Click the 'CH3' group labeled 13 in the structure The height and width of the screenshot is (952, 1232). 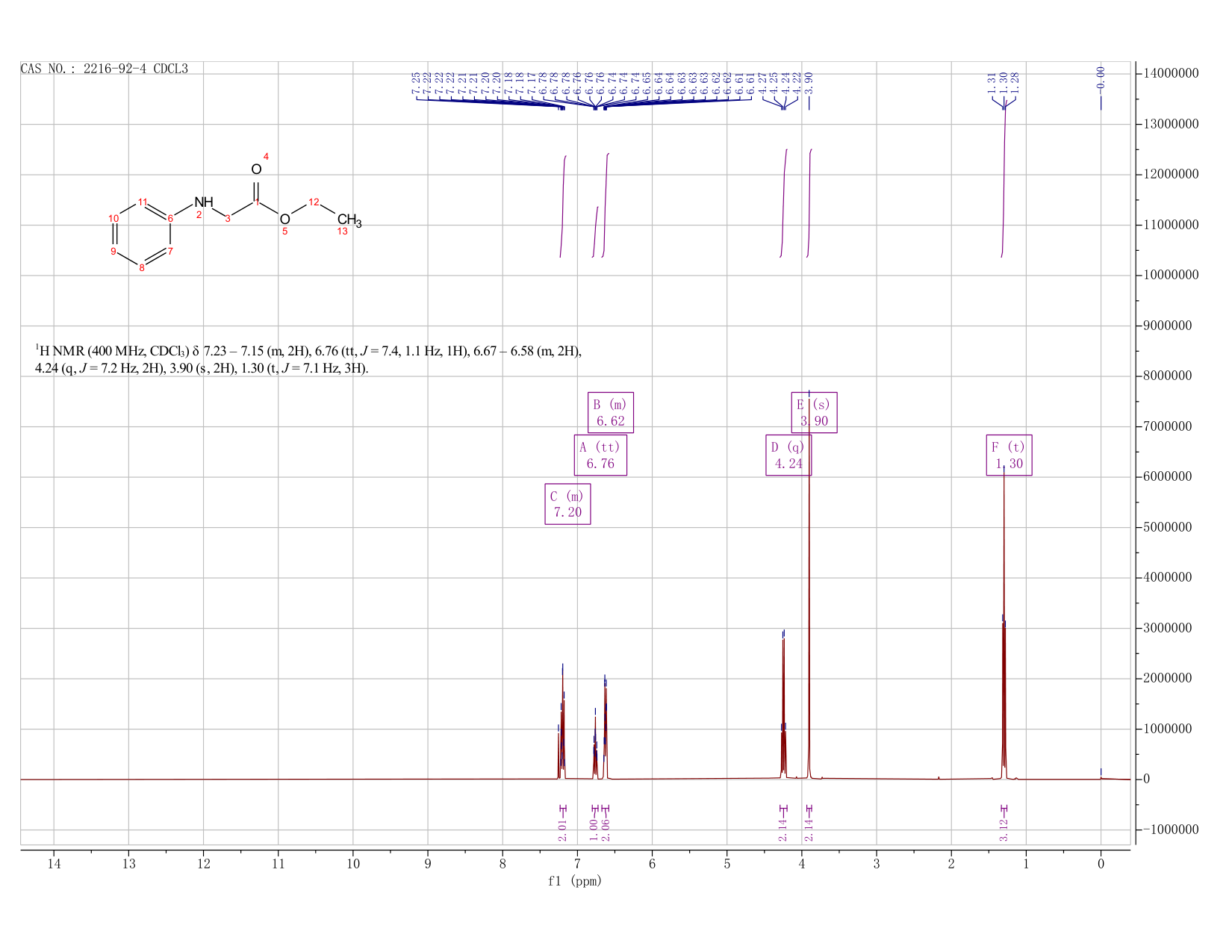click(349, 220)
